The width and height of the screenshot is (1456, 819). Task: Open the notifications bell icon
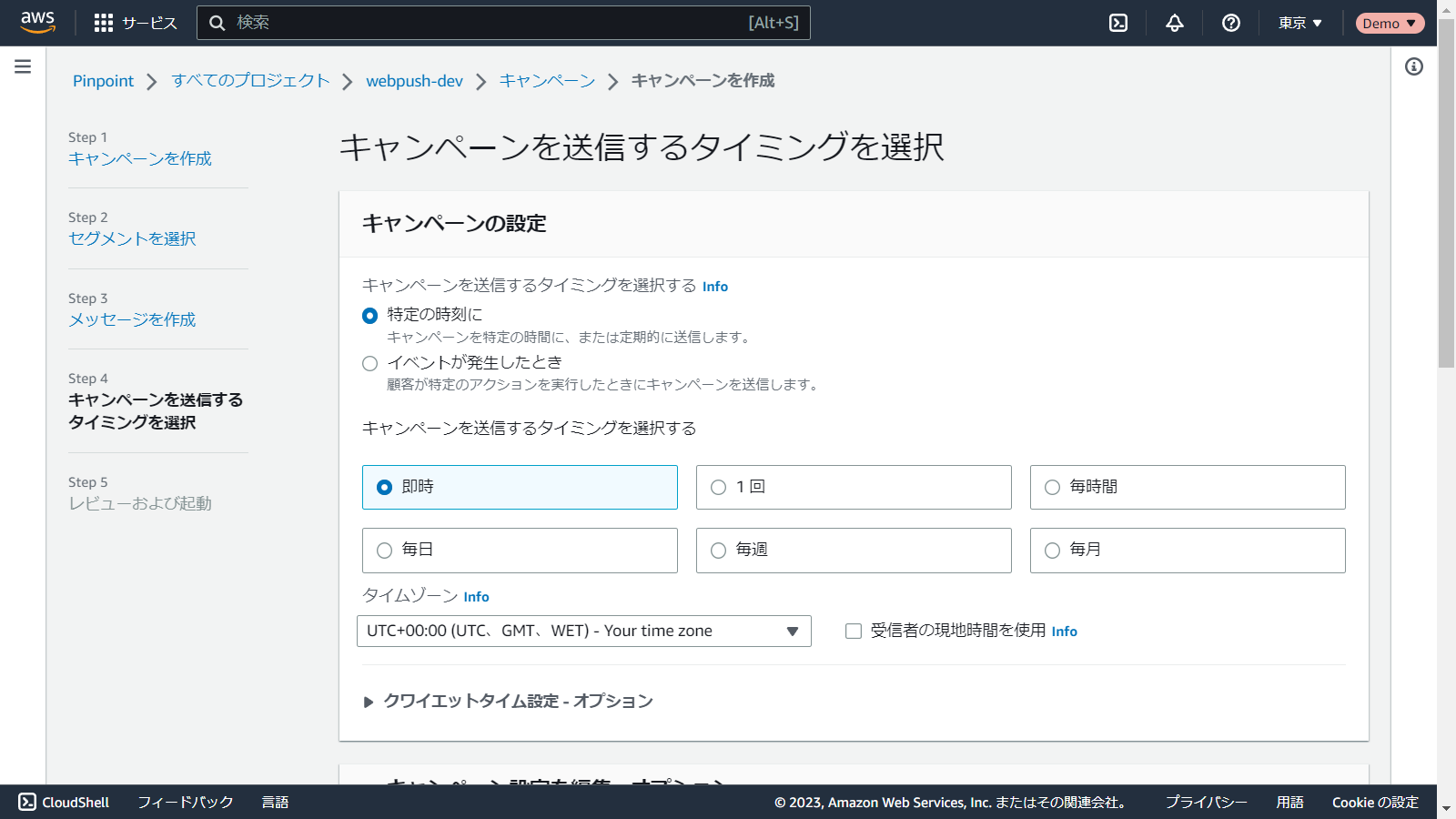point(1175,23)
